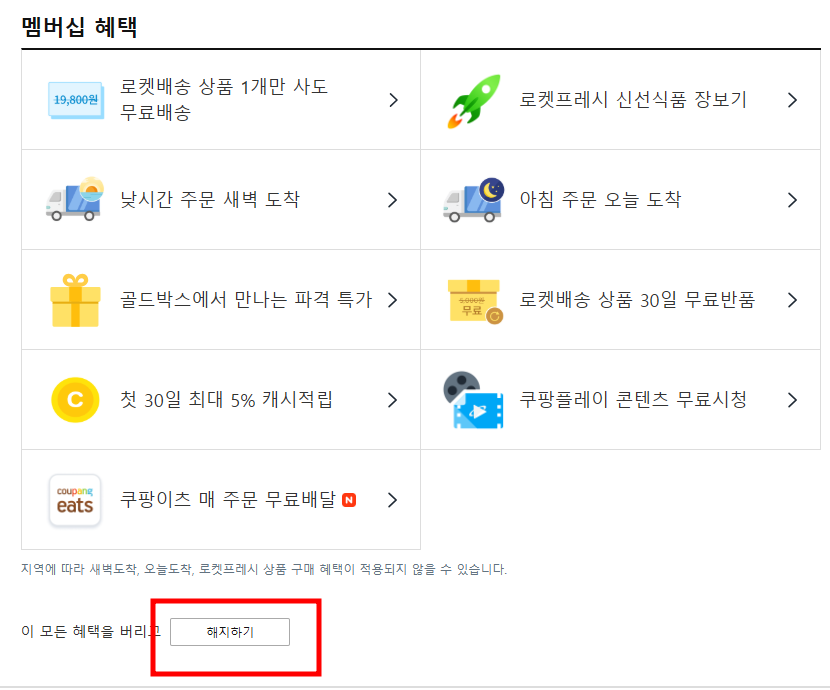Click the 19,800원 free shipping ticket icon
Viewport: 830px width, 690px height.
pos(76,100)
